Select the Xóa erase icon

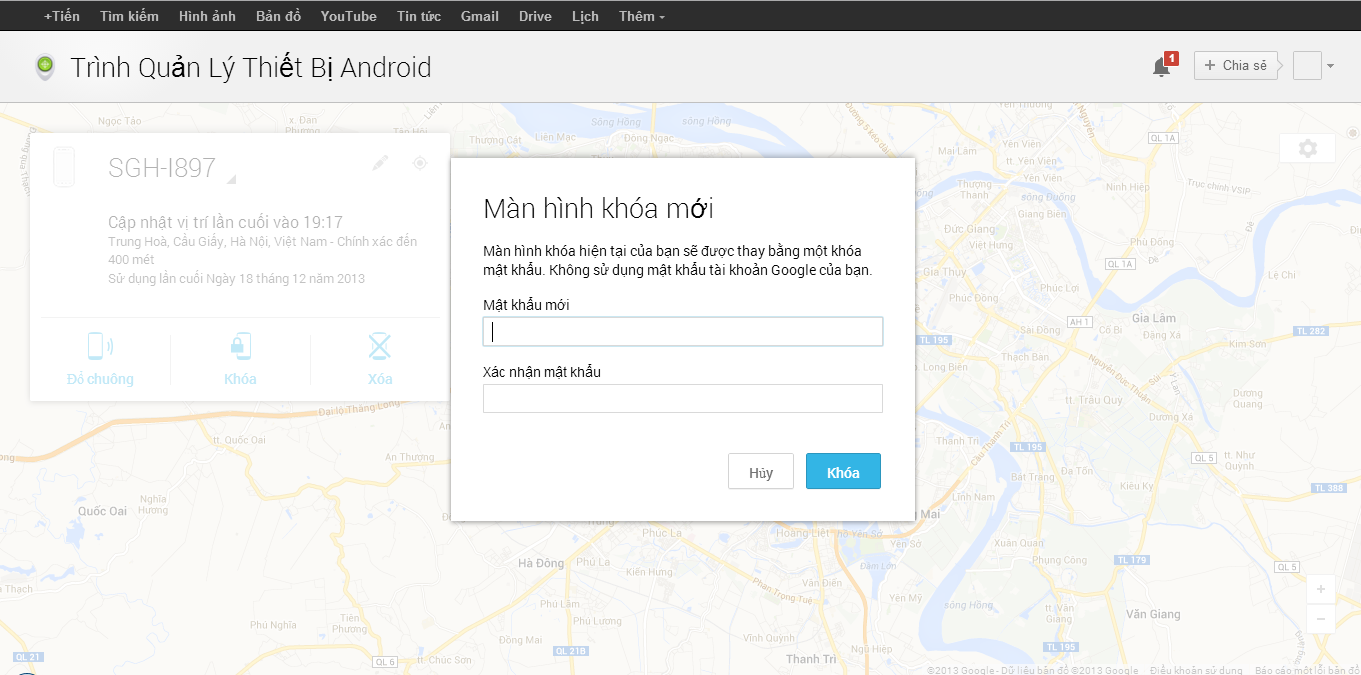(x=378, y=346)
